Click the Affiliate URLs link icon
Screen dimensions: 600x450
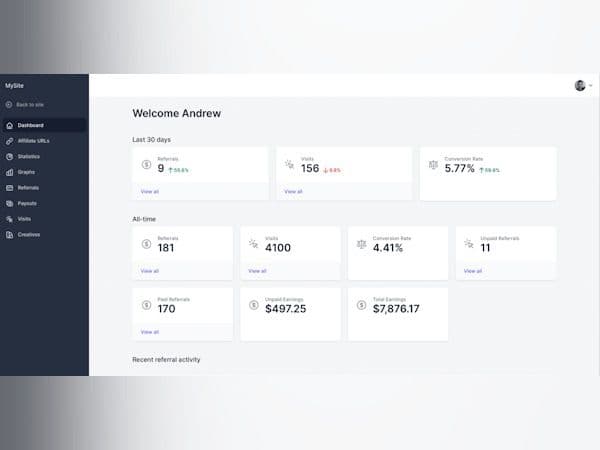tap(10, 141)
